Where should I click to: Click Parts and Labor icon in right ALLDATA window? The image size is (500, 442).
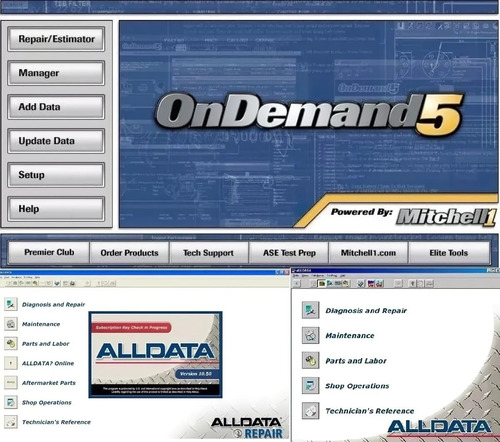311,360
